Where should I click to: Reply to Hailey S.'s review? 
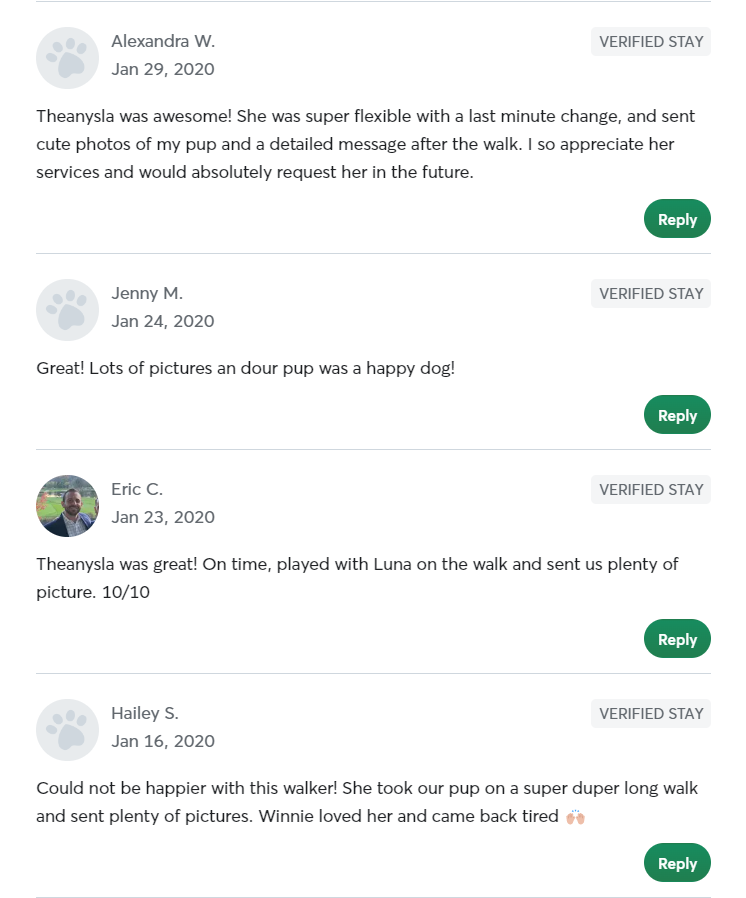point(677,862)
